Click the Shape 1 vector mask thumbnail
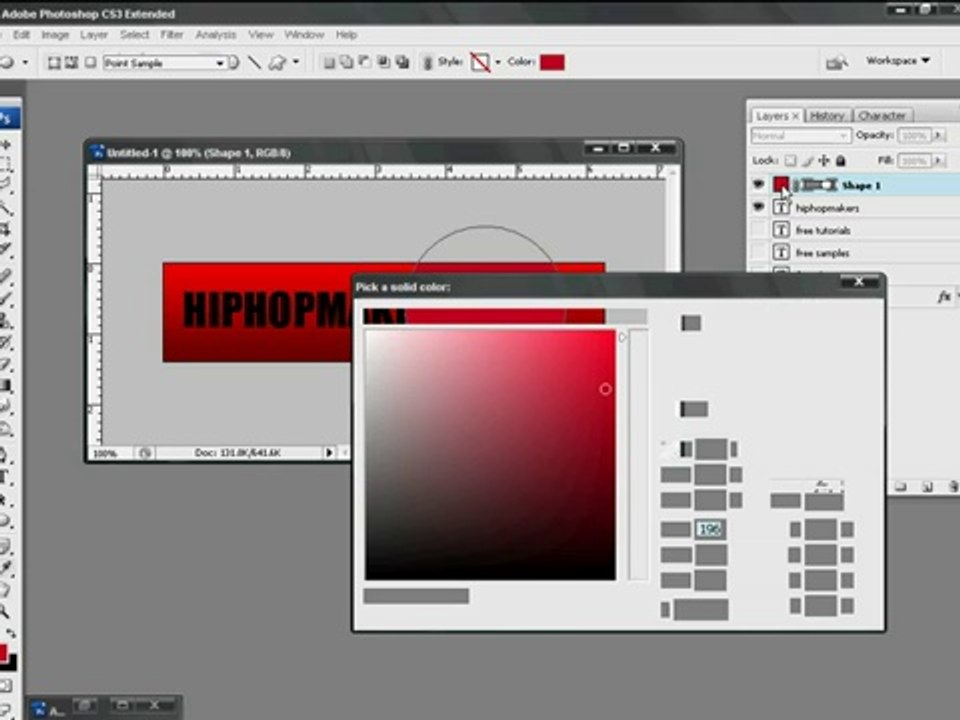The image size is (960, 720). (x=819, y=185)
